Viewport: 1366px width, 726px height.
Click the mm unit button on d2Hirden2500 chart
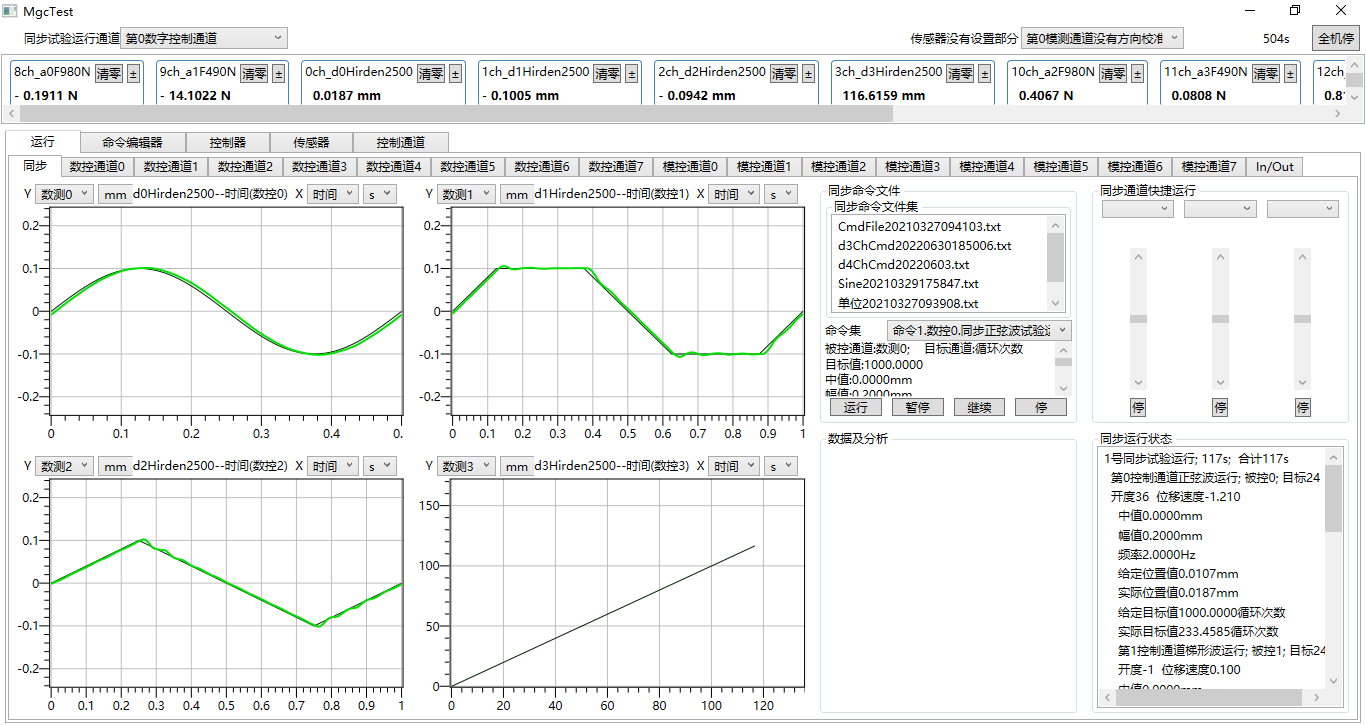(x=115, y=465)
